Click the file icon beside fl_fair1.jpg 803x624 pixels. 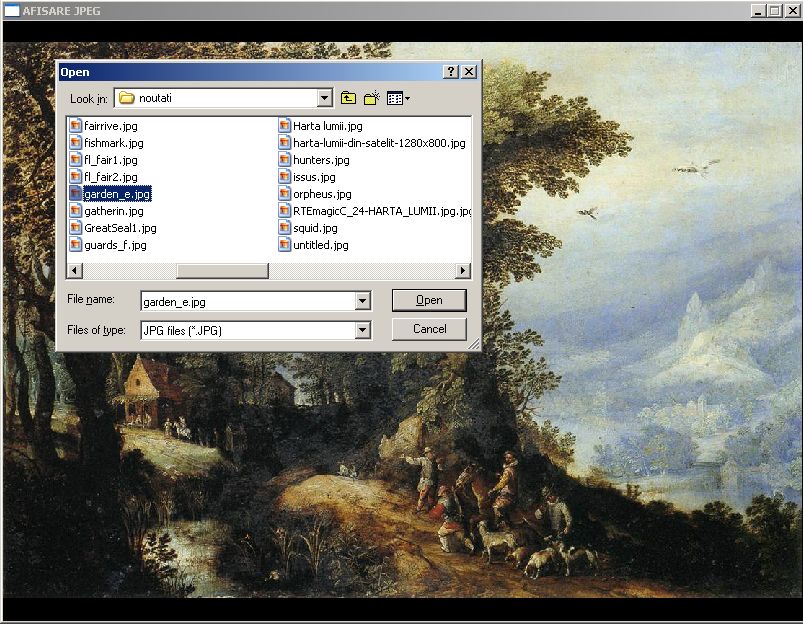pyautogui.click(x=75, y=160)
